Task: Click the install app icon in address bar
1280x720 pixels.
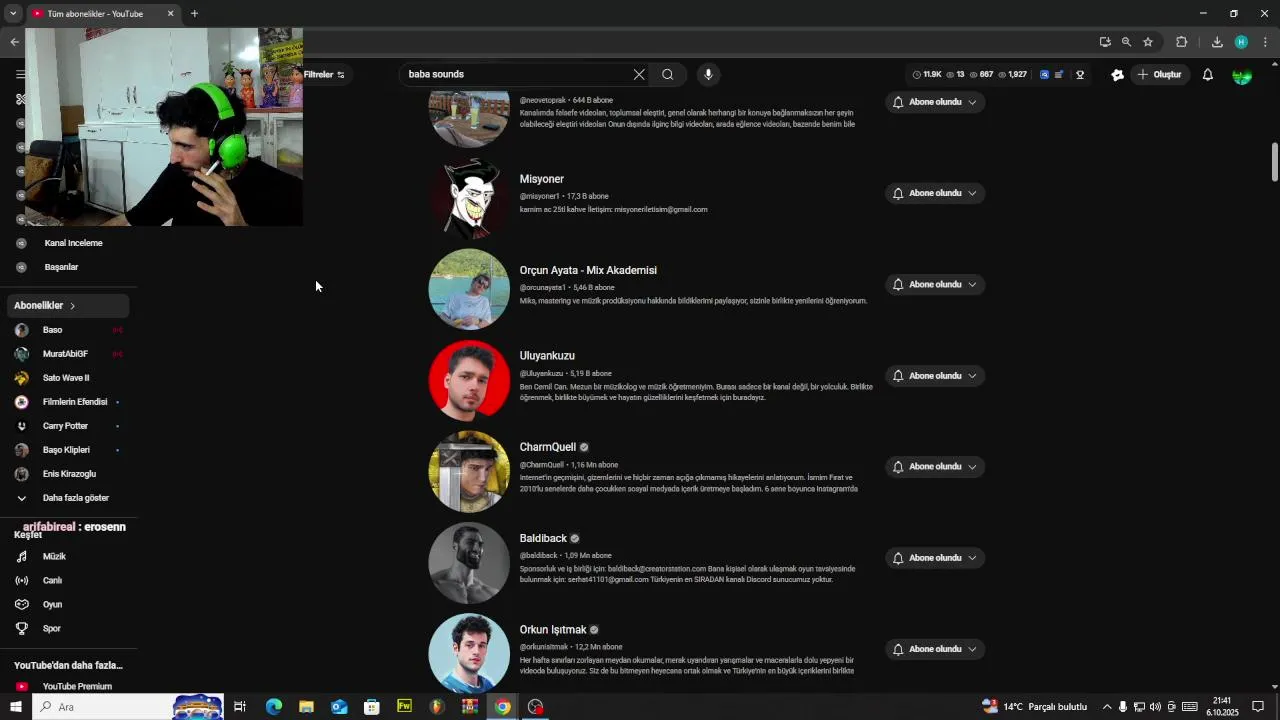Action: (1105, 42)
